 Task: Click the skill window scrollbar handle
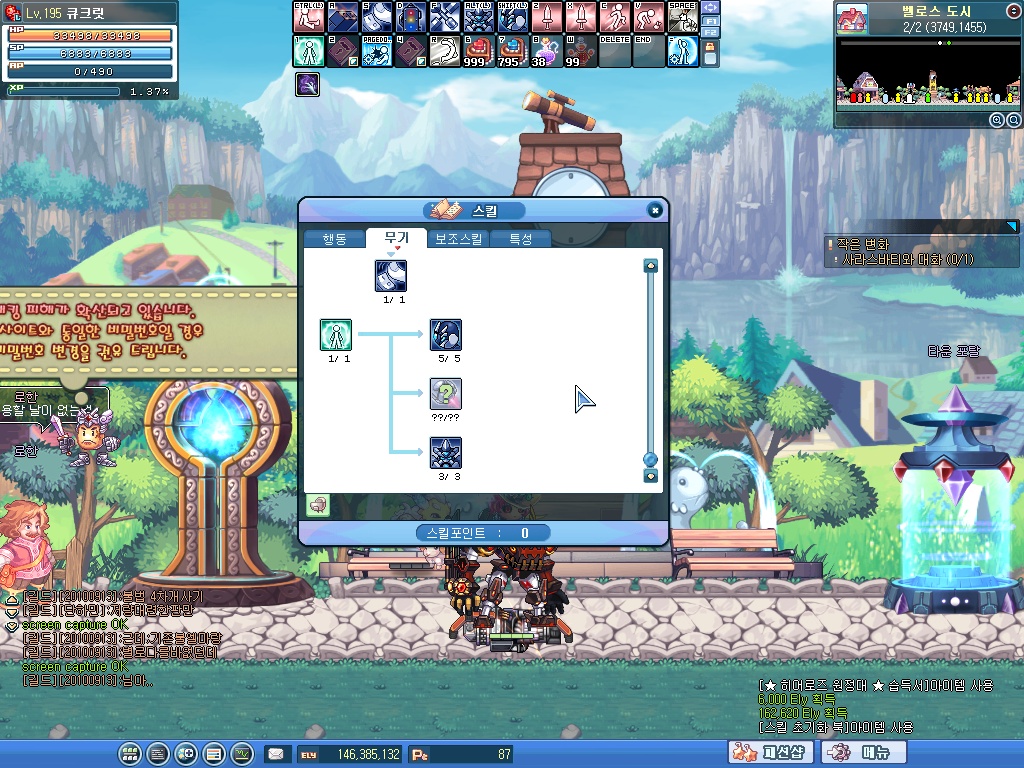click(x=650, y=459)
